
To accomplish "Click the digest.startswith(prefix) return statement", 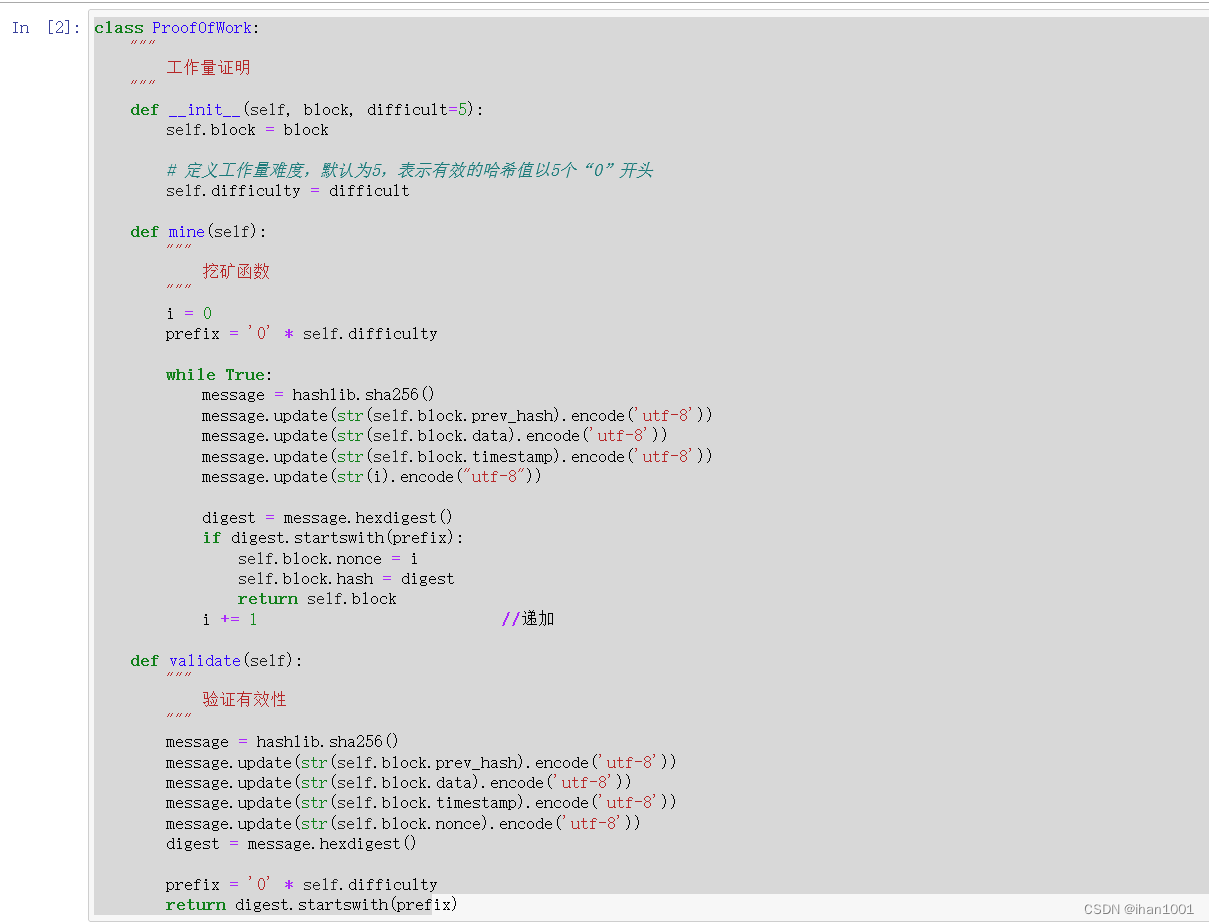I will click(x=310, y=904).
